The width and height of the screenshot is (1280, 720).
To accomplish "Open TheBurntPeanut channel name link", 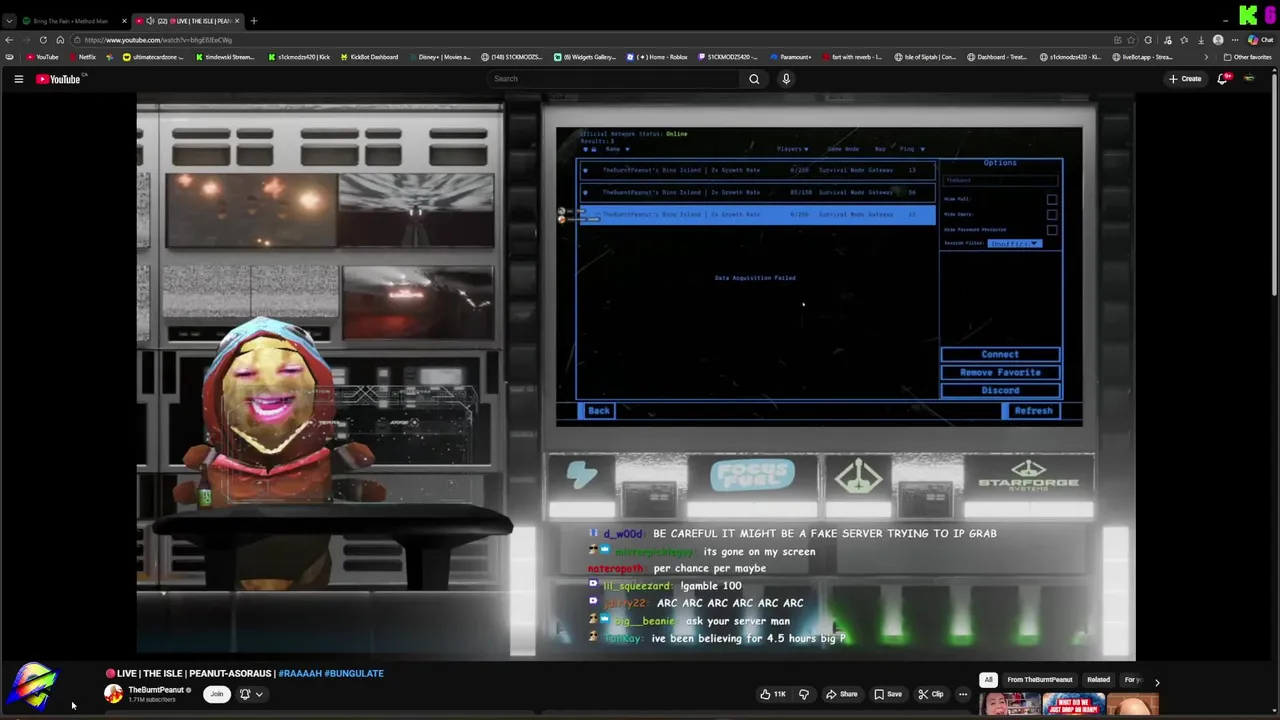I will 155,690.
